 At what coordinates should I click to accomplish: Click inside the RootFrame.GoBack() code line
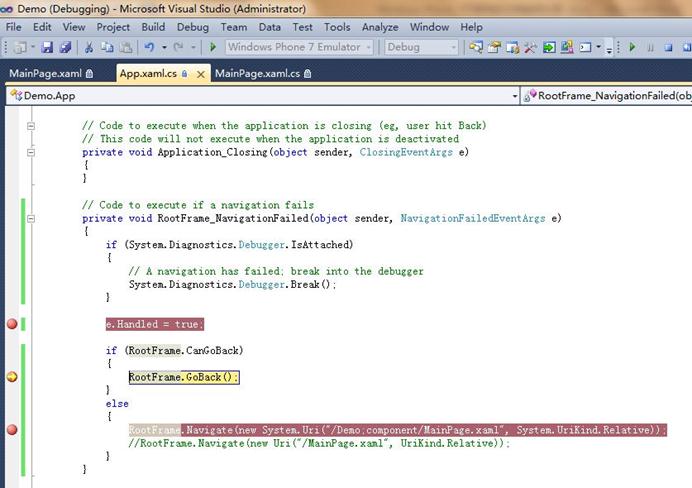coord(184,377)
